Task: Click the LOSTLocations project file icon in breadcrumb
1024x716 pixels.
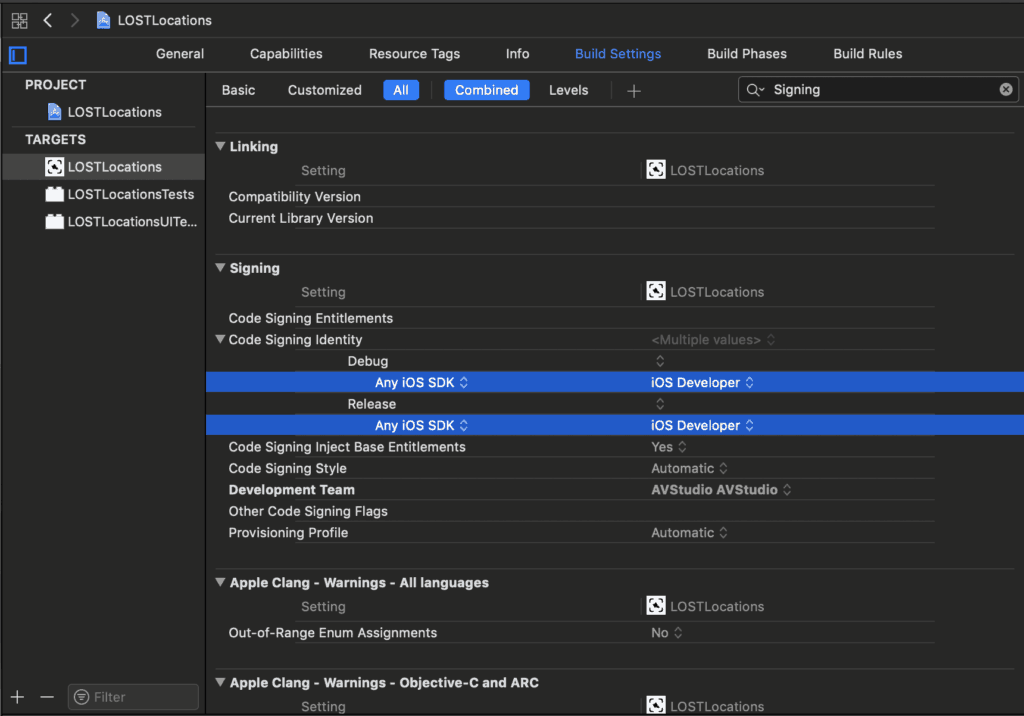Action: tap(103, 20)
